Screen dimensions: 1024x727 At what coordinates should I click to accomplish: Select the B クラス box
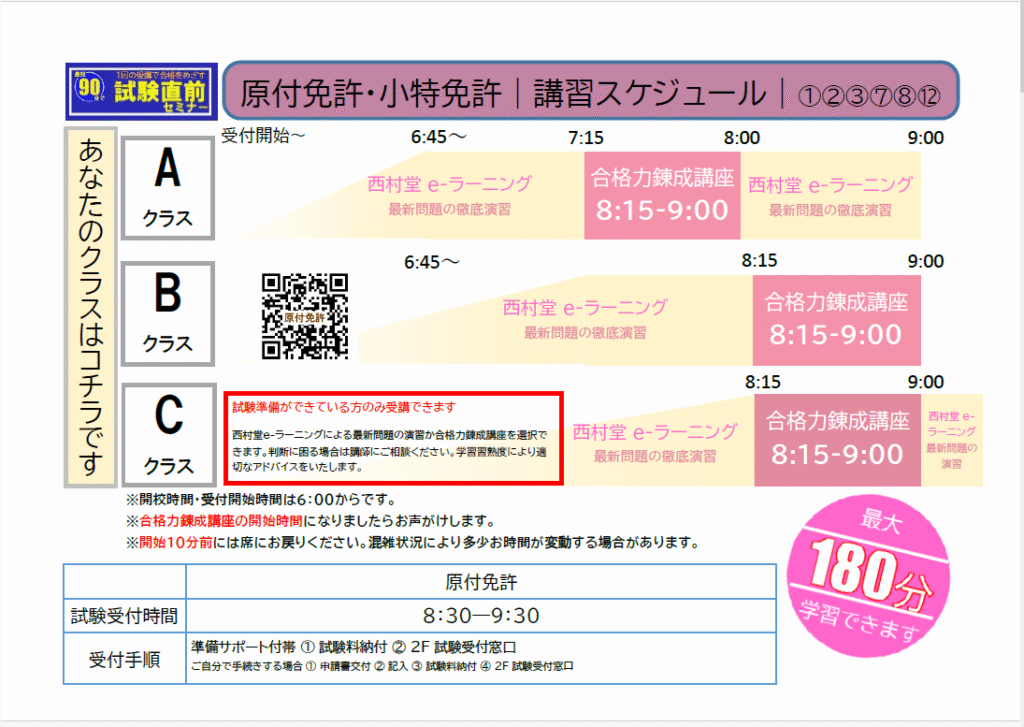pyautogui.click(x=168, y=312)
